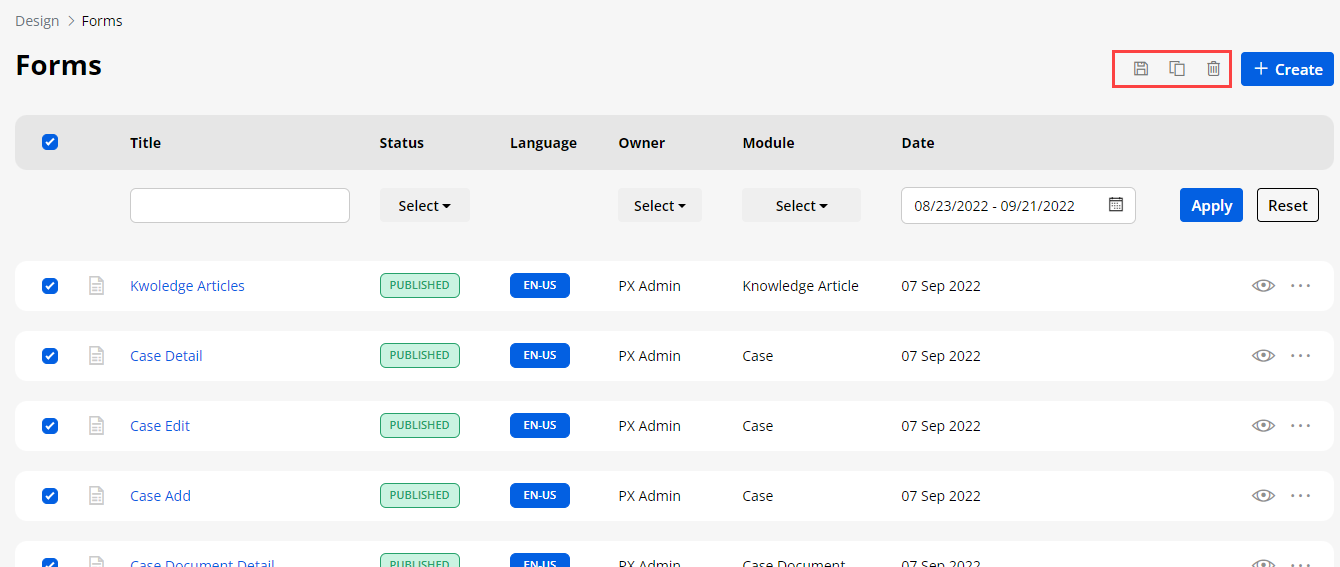This screenshot has width=1340, height=567.
Task: Click the Title column header
Action: click(x=145, y=143)
